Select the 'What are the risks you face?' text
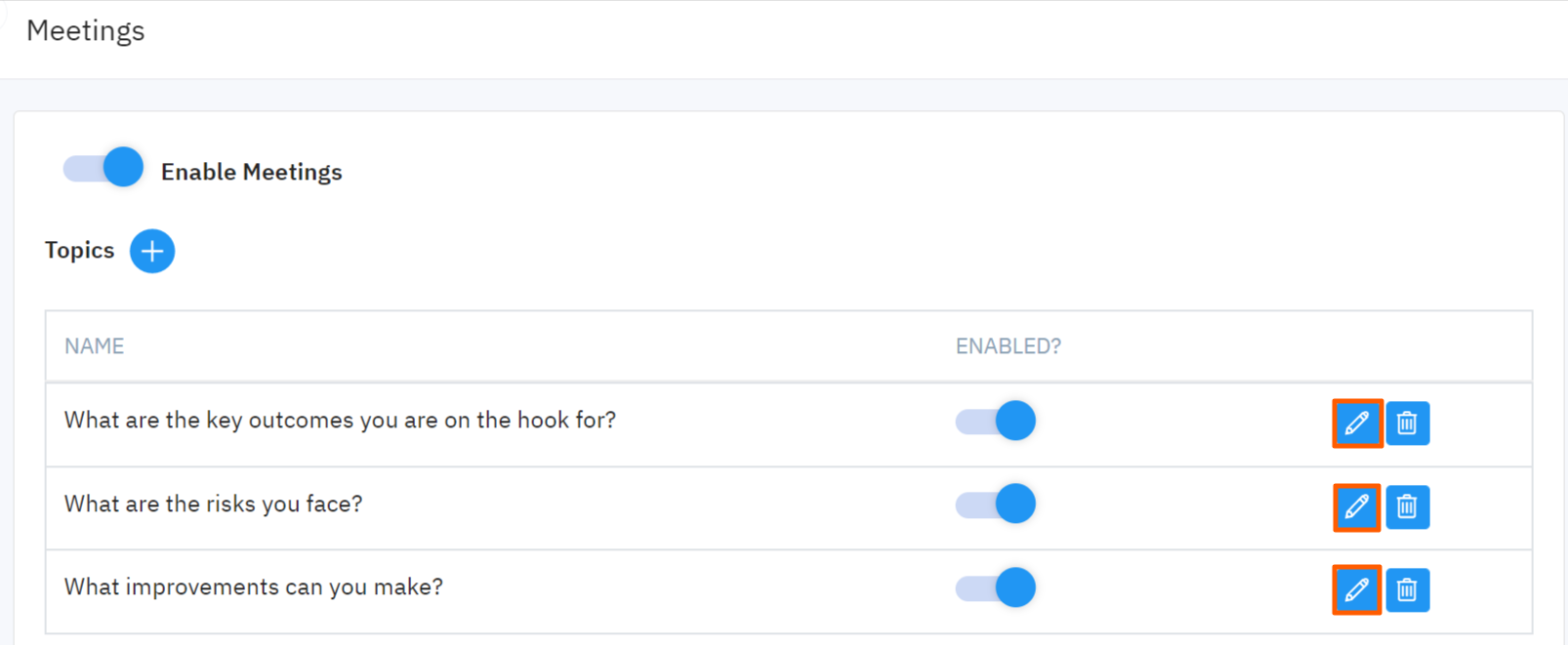The image size is (1568, 645). [213, 504]
